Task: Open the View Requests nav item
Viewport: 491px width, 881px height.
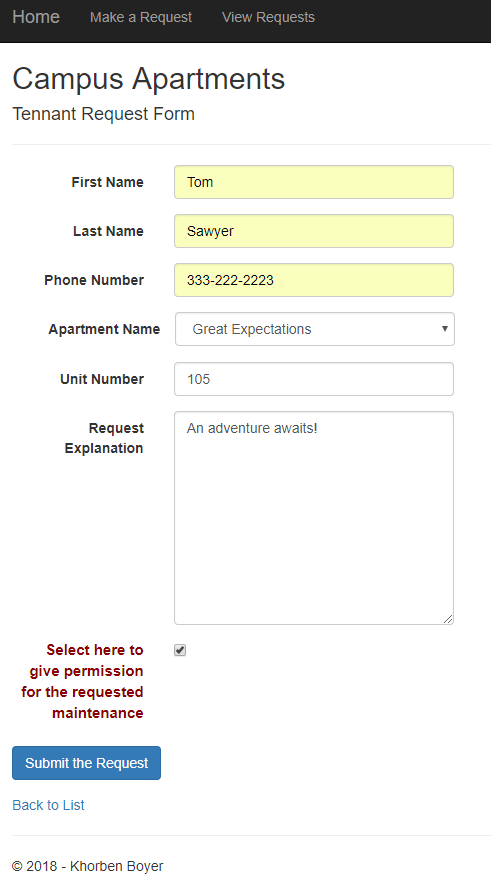Action: point(269,17)
